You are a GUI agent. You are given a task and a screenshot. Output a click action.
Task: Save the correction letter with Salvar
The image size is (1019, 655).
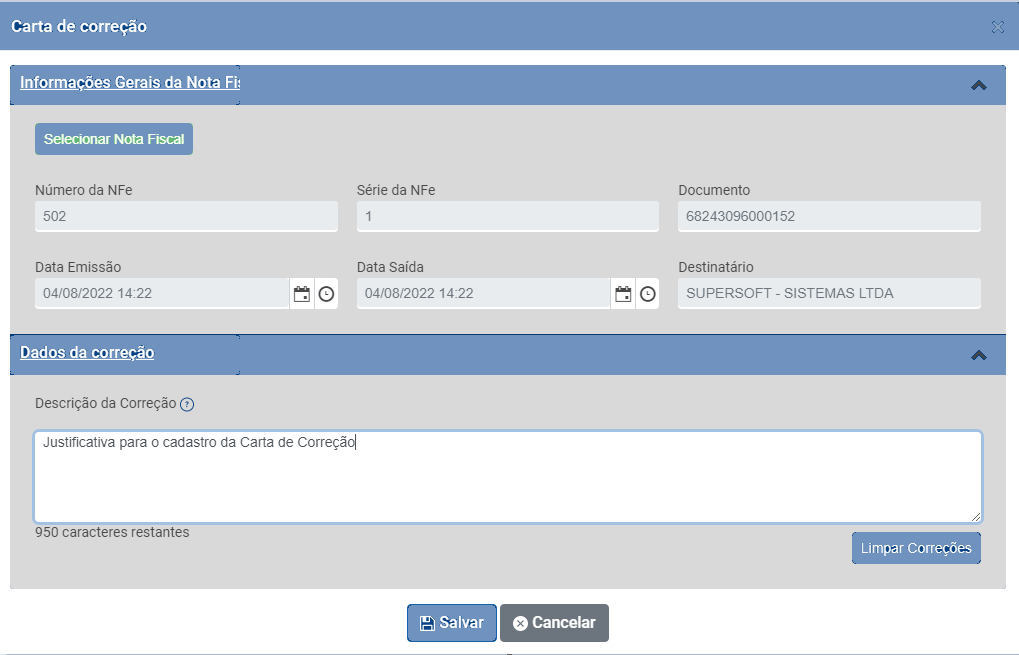pos(452,623)
